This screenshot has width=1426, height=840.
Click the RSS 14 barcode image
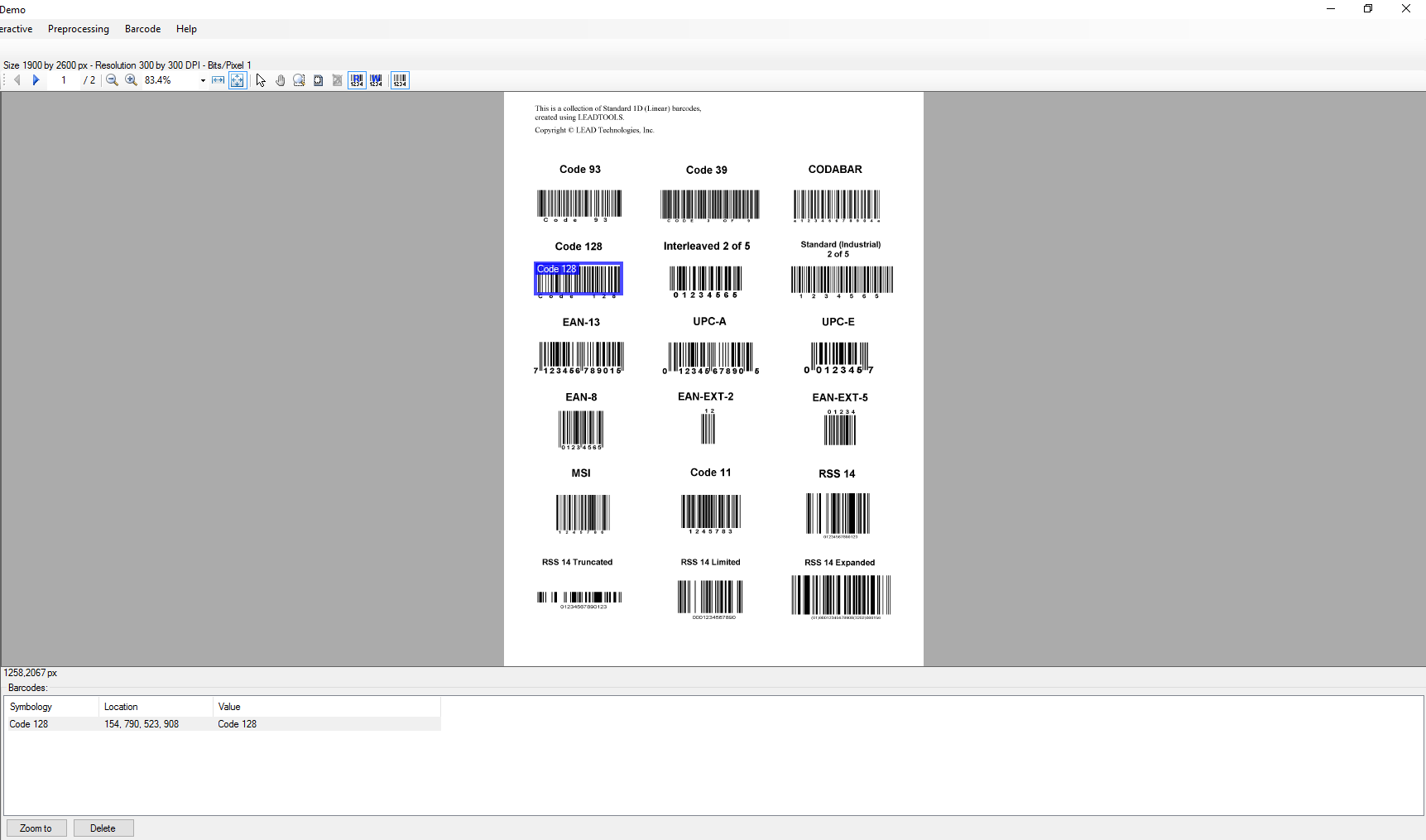click(x=838, y=515)
